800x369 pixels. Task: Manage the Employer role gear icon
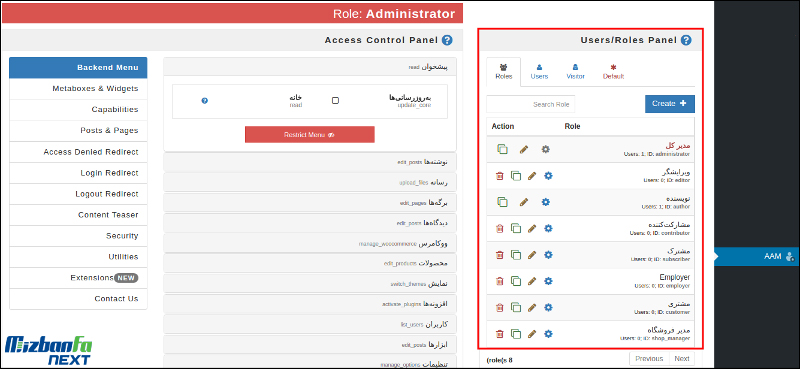tap(548, 281)
